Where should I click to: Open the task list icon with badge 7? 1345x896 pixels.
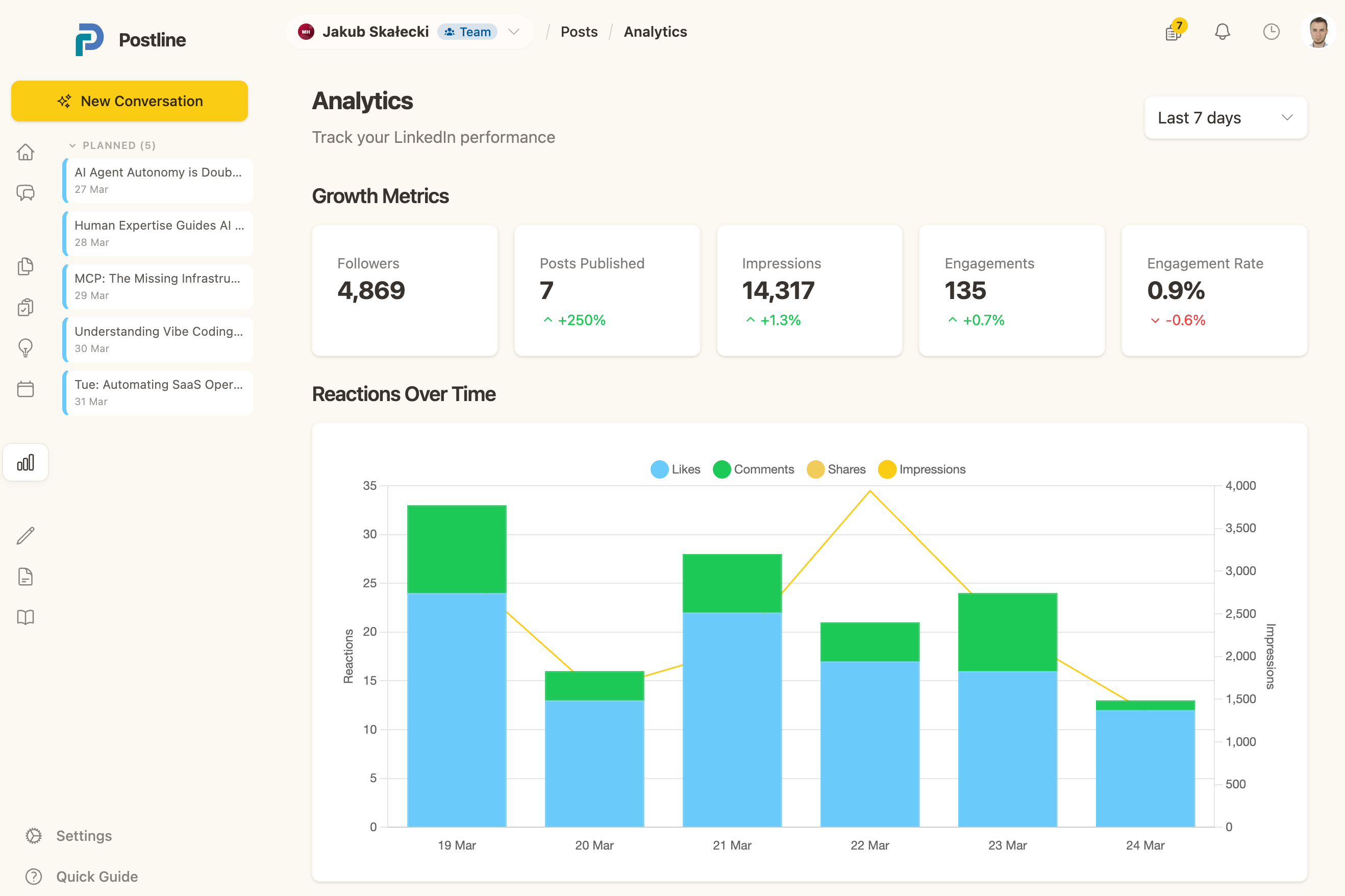click(1174, 33)
